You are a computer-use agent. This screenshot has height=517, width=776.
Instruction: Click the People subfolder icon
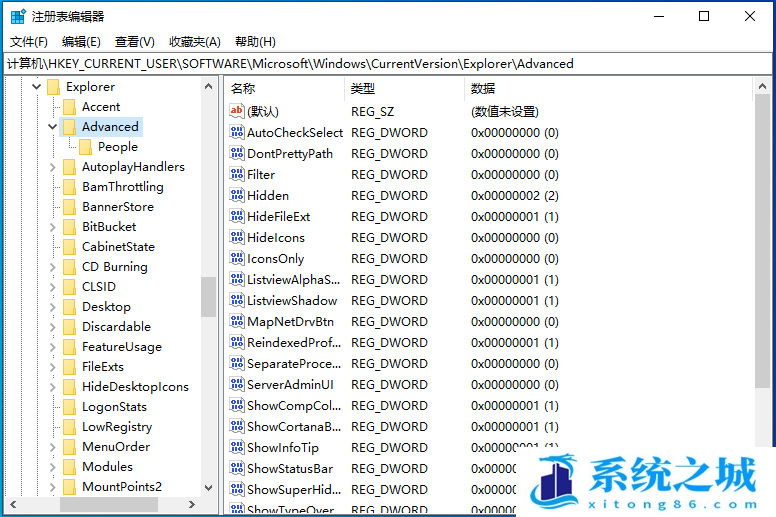[85, 147]
